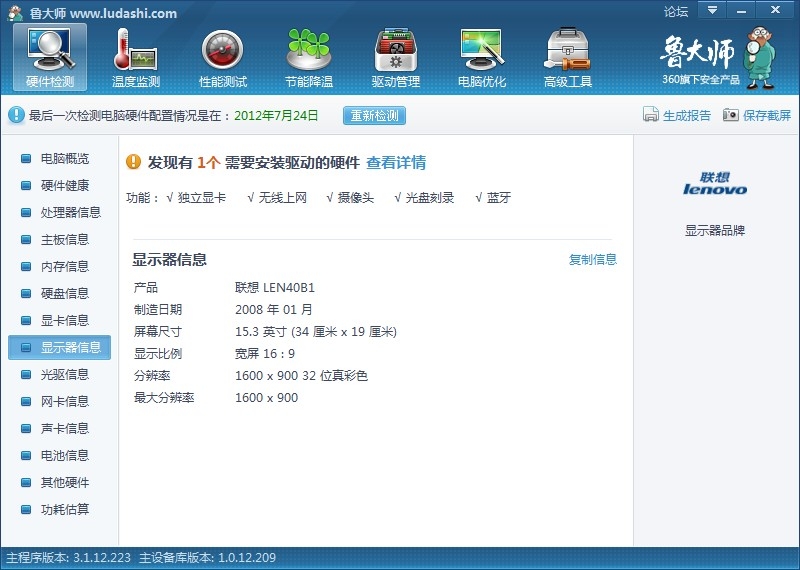Screen dimensions: 800x570
Task: Switch to 处理器信息 in the sidebar
Action: tap(70, 212)
